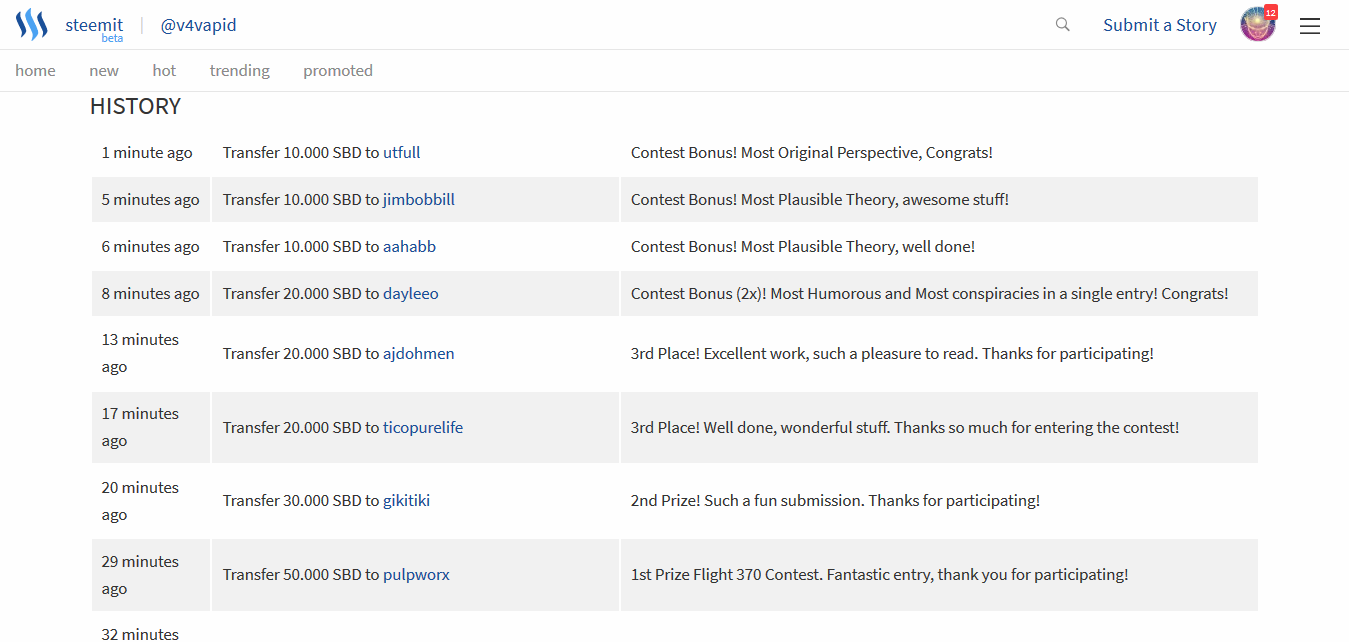1349x642 pixels.
Task: Open ajdohmen recipient link
Action: pos(419,354)
